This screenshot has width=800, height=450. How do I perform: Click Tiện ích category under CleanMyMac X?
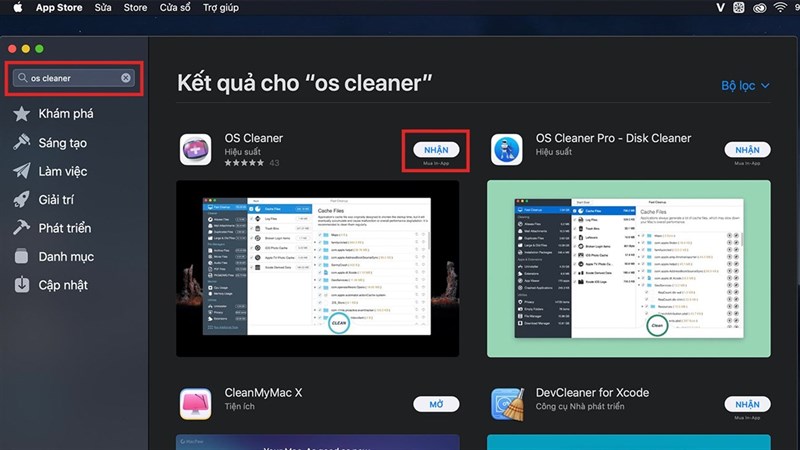point(239,406)
